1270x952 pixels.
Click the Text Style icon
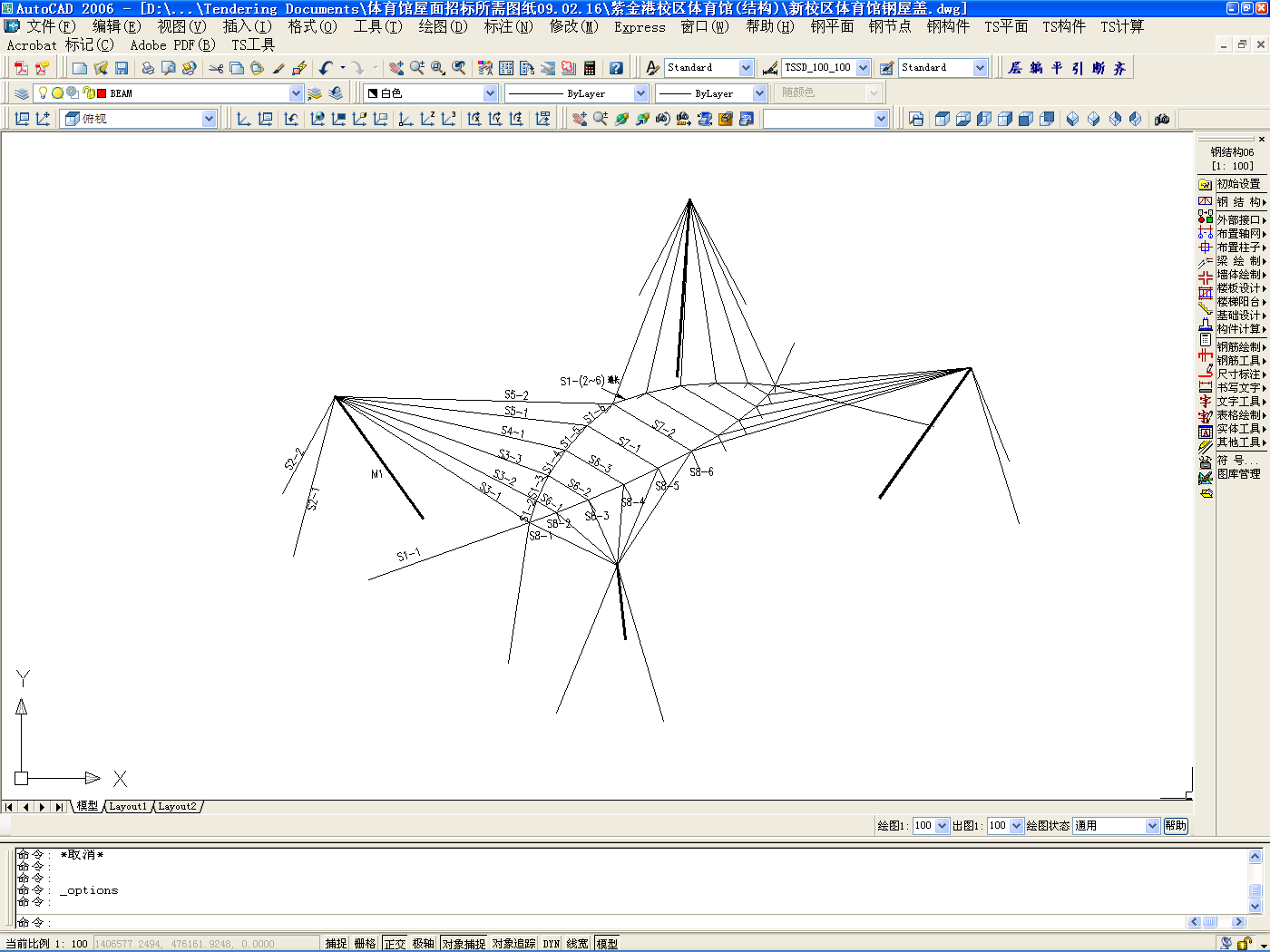653,68
